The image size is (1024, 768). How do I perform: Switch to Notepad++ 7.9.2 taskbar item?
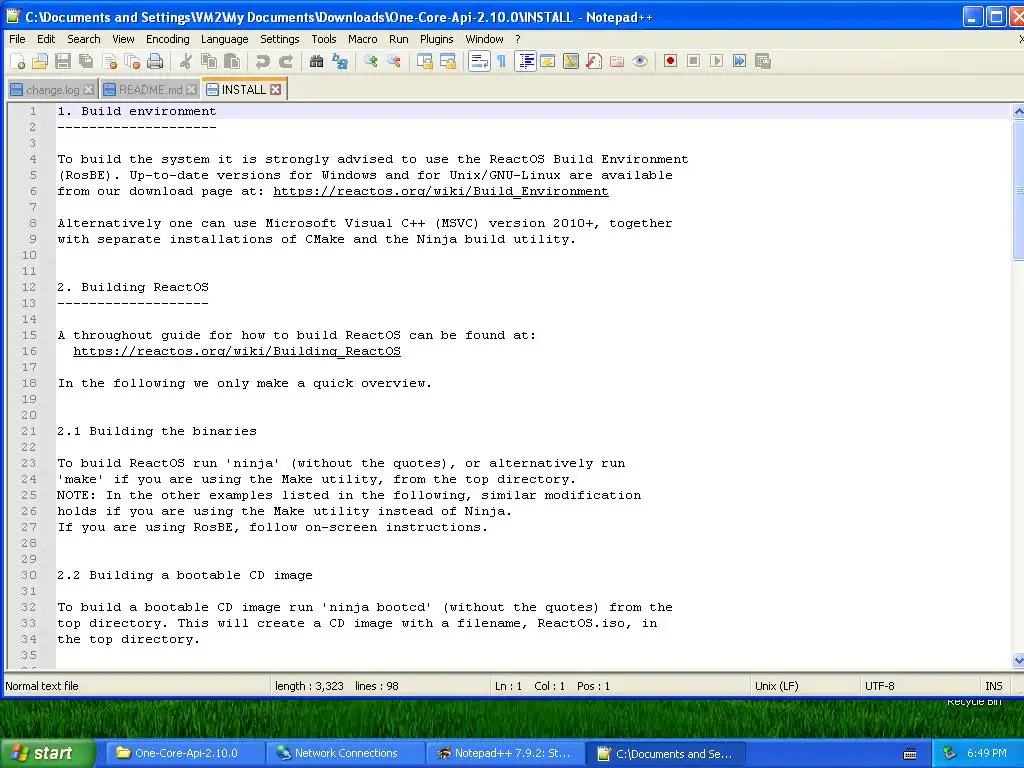[505, 753]
